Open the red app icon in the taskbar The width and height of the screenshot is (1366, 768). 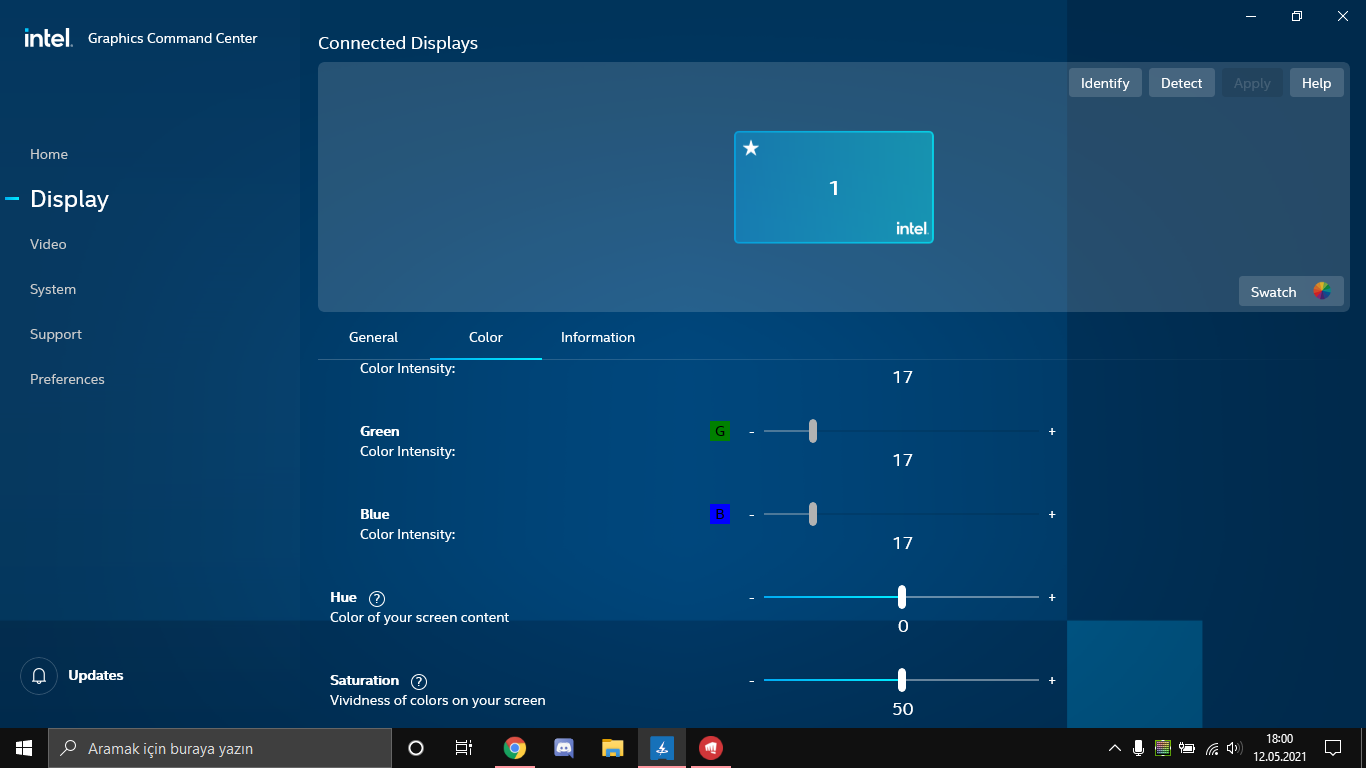pos(711,748)
